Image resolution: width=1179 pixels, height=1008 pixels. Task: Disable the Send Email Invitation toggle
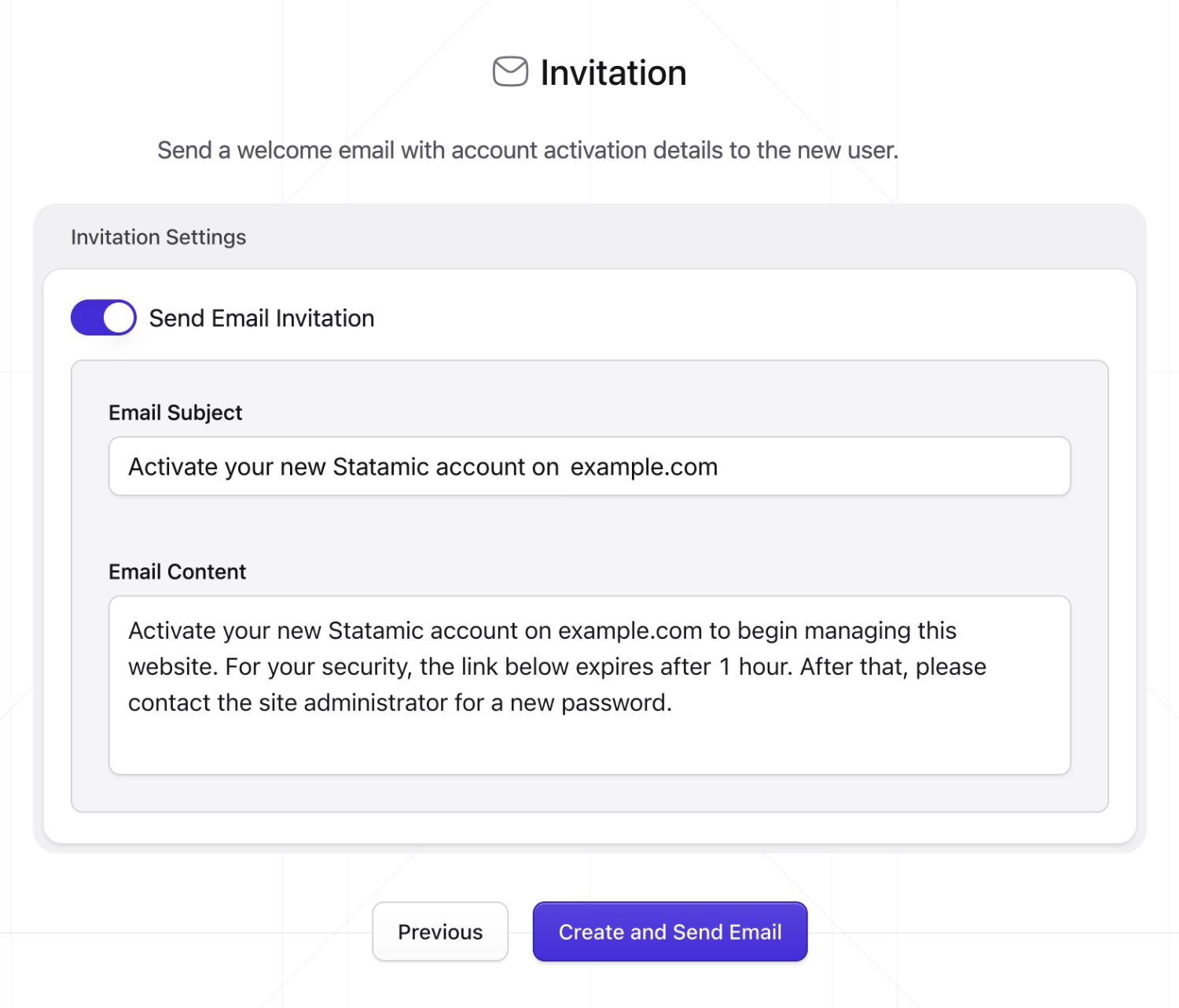pyautogui.click(x=103, y=317)
